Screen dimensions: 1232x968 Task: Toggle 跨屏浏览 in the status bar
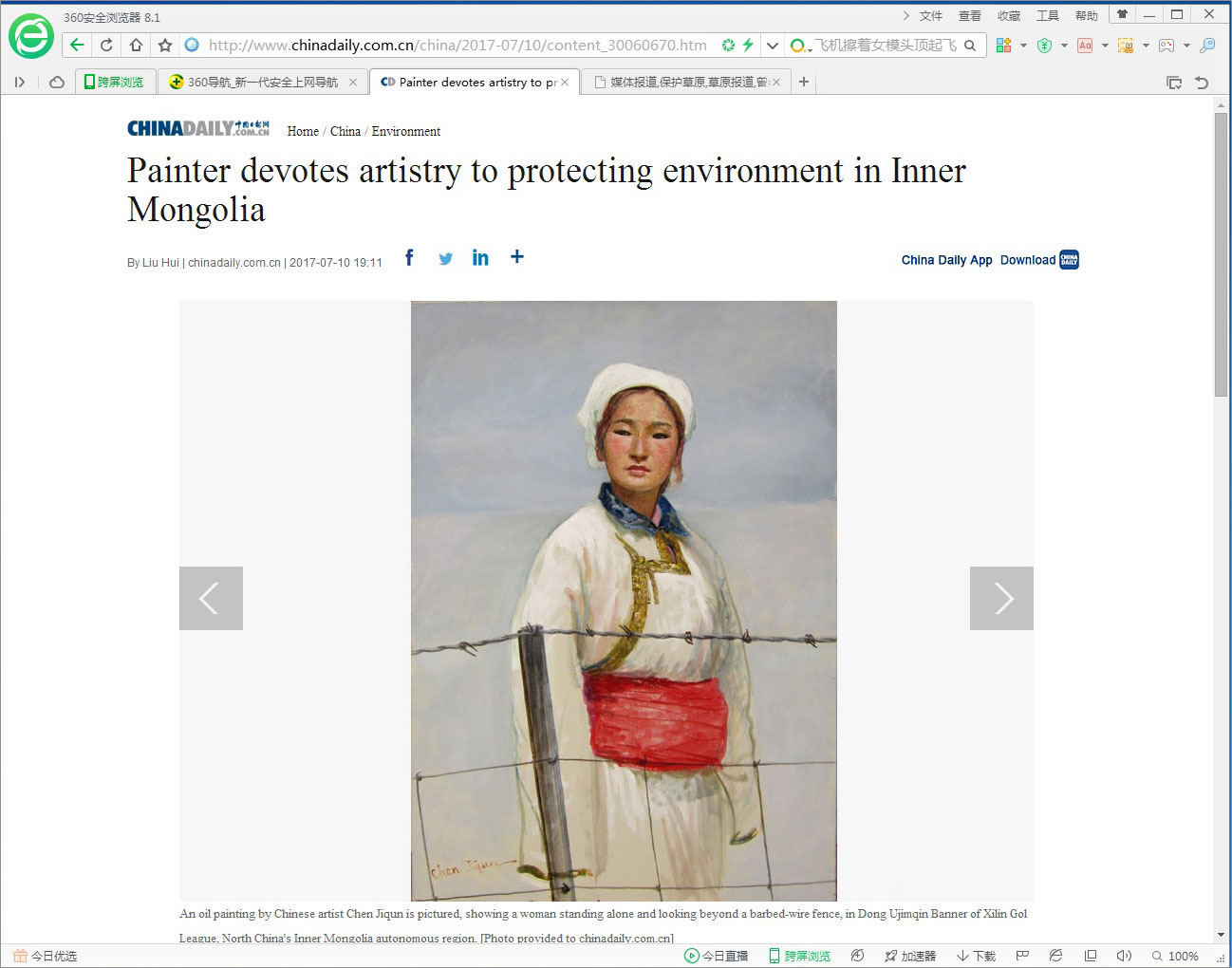coord(799,956)
